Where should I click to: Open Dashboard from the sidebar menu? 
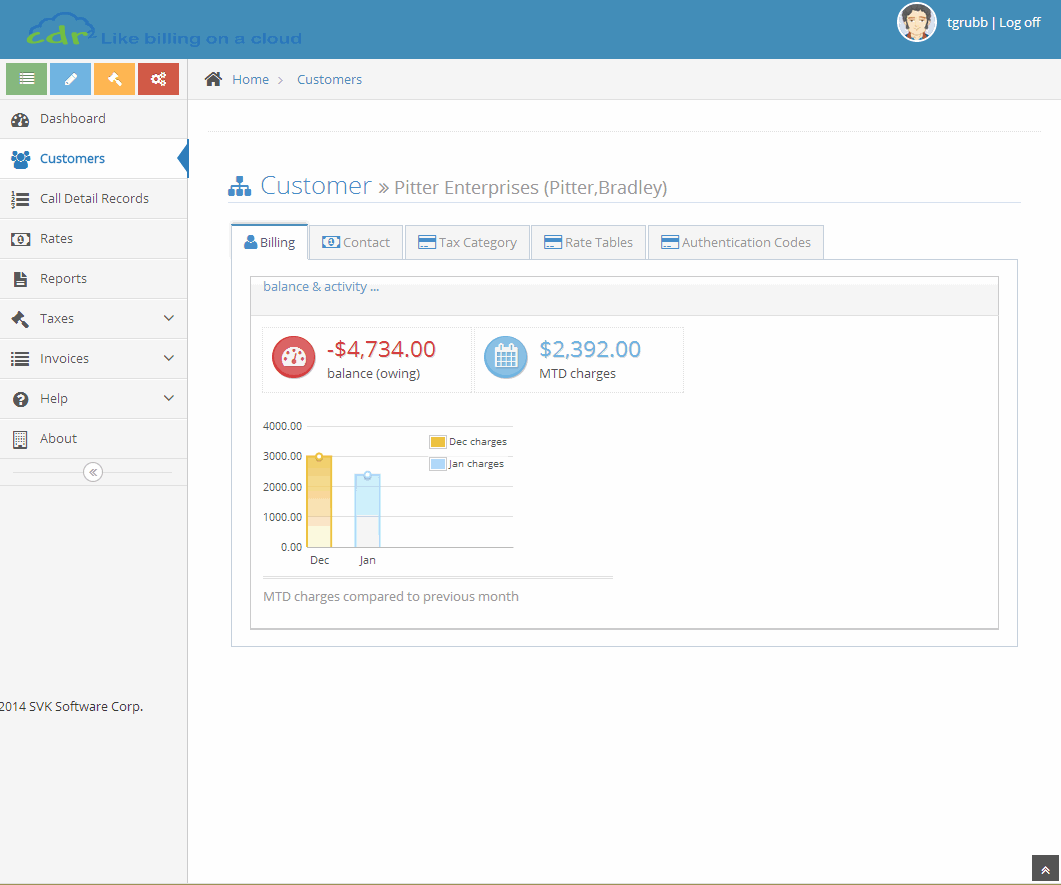[x=93, y=119]
